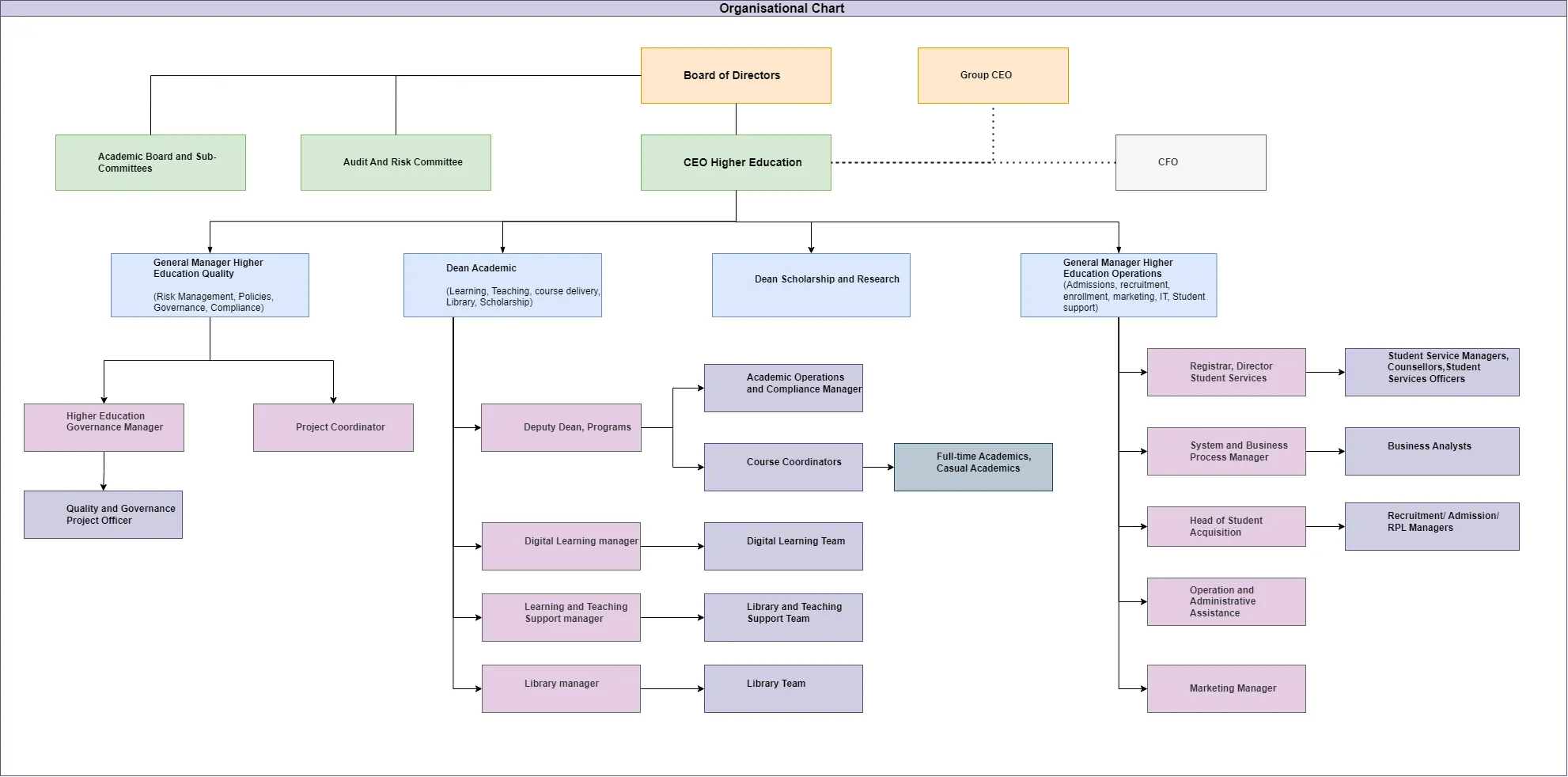Select the Marketing Manager box
The height and width of the screenshot is (777, 1568).
click(x=1226, y=688)
